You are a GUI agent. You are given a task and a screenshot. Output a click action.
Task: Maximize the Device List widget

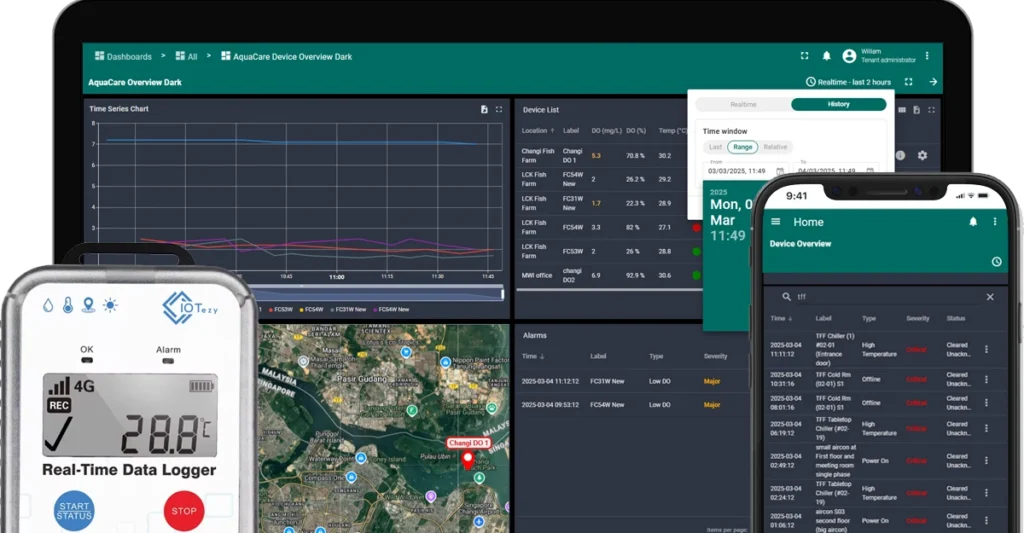[931, 110]
